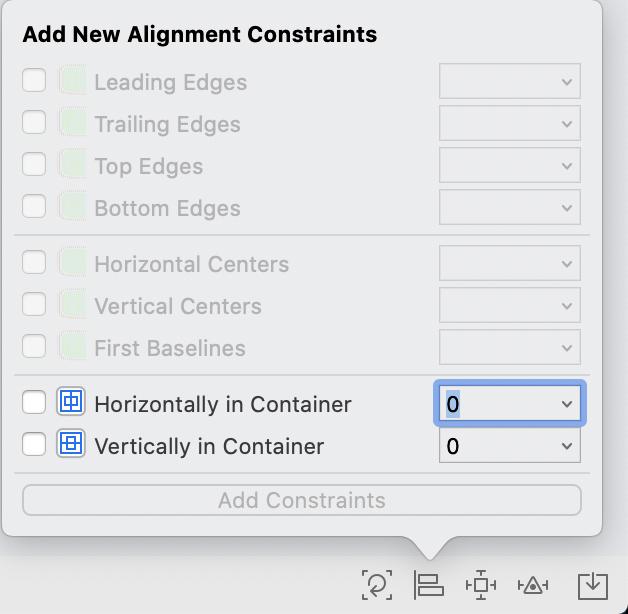Click the Update Frames icon in bottom toolbar
The width and height of the screenshot is (628, 614).
pyautogui.click(x=377, y=585)
